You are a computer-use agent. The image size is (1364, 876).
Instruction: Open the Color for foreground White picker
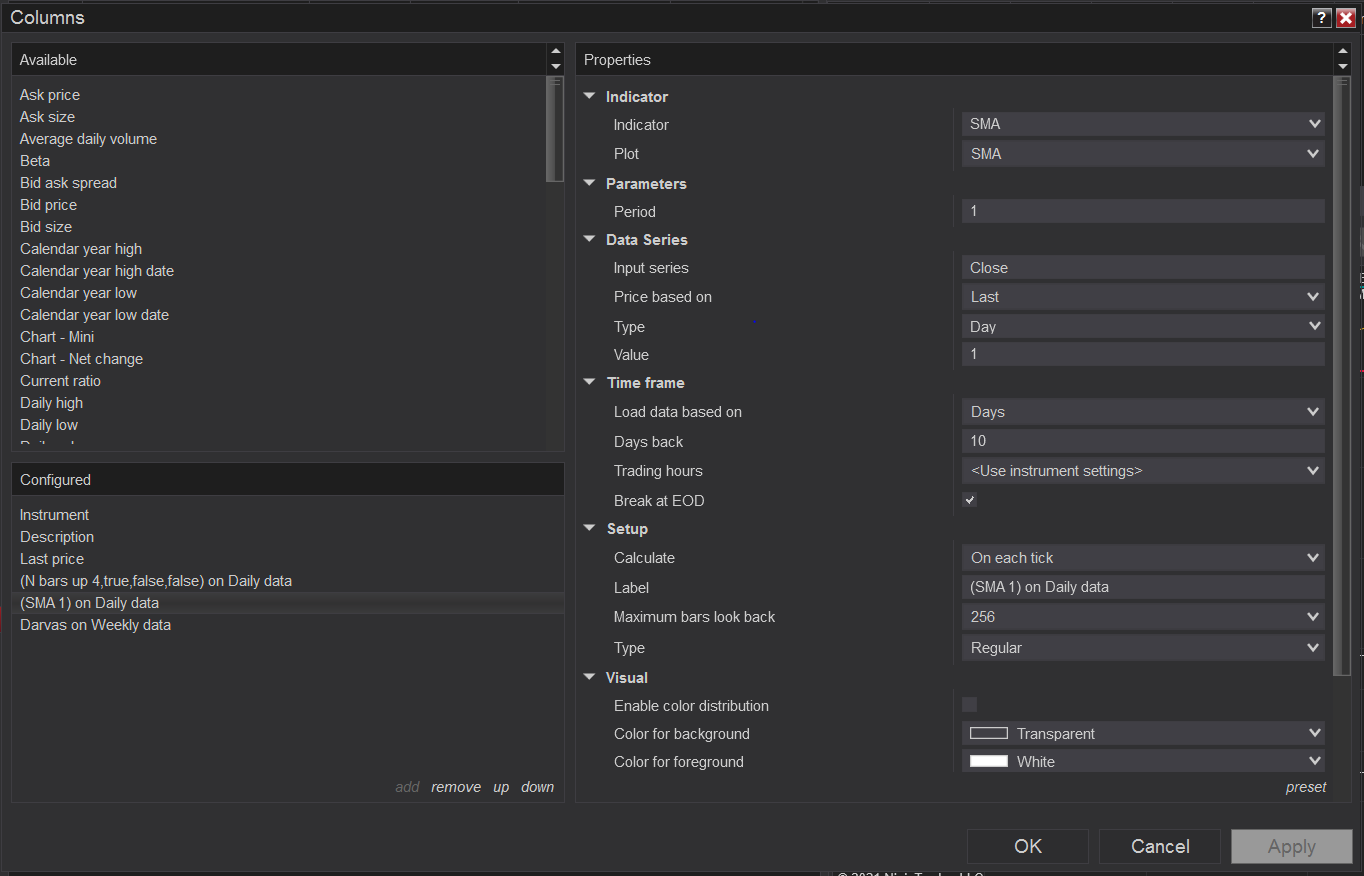pyautogui.click(x=1143, y=762)
